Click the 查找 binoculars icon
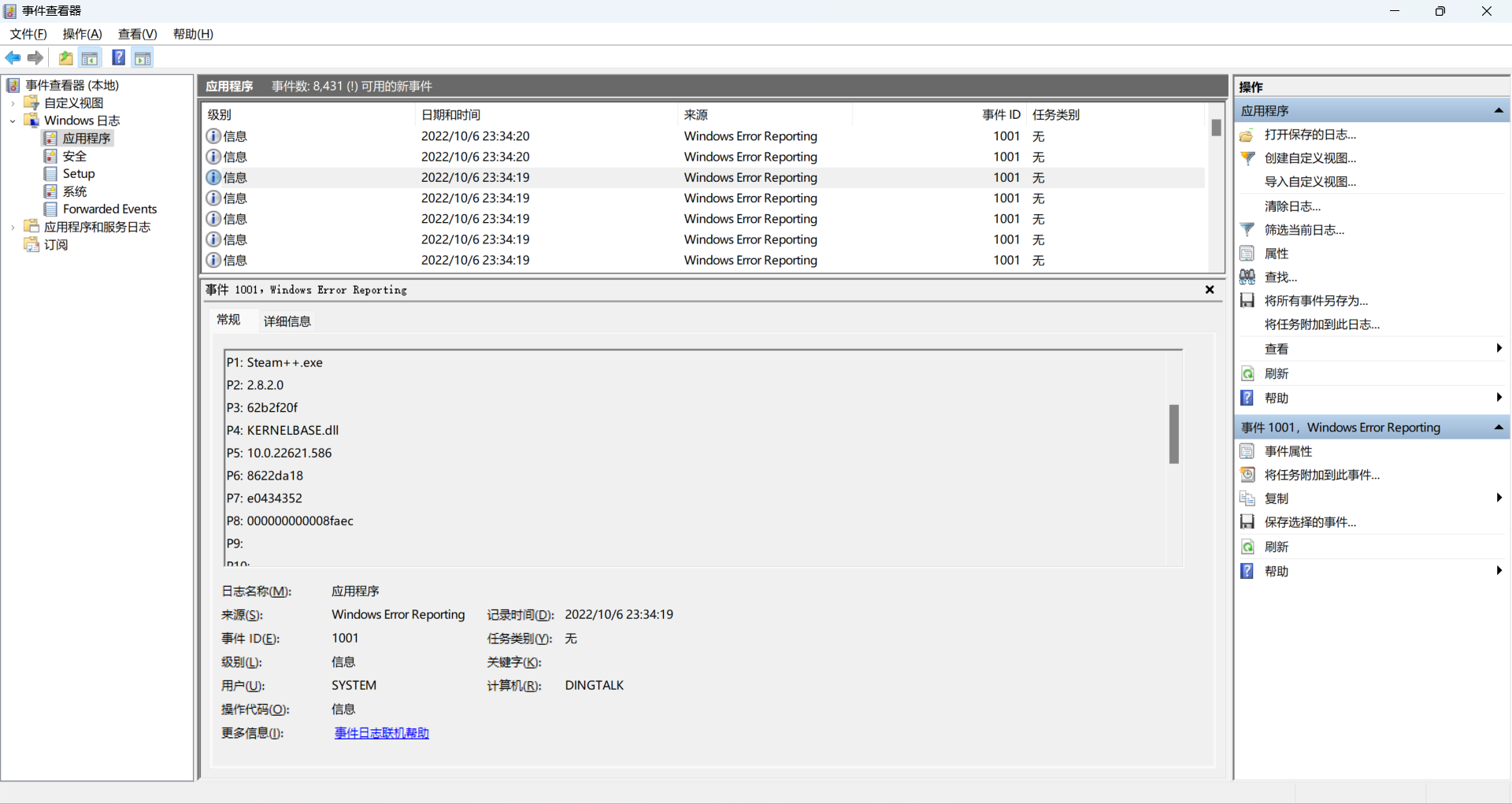 tap(1248, 276)
